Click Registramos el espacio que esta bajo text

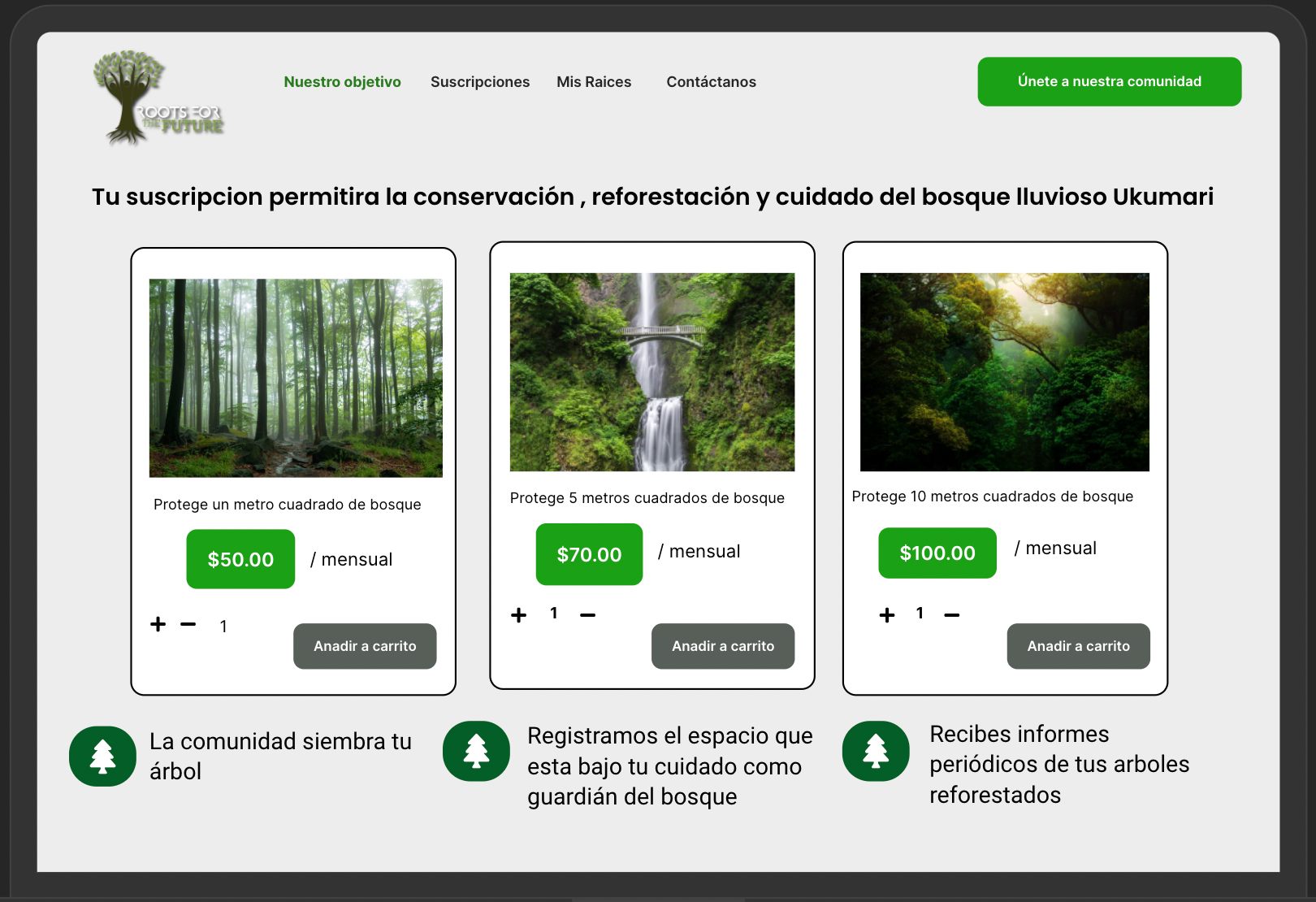670,766
